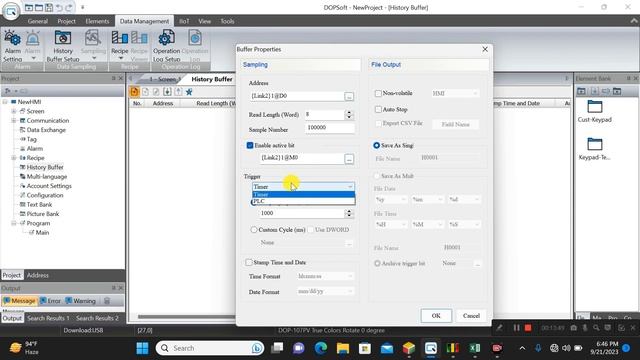Screen dimensions: 640x360
Task: Open the Chat app from taskbar
Action: 299,348
